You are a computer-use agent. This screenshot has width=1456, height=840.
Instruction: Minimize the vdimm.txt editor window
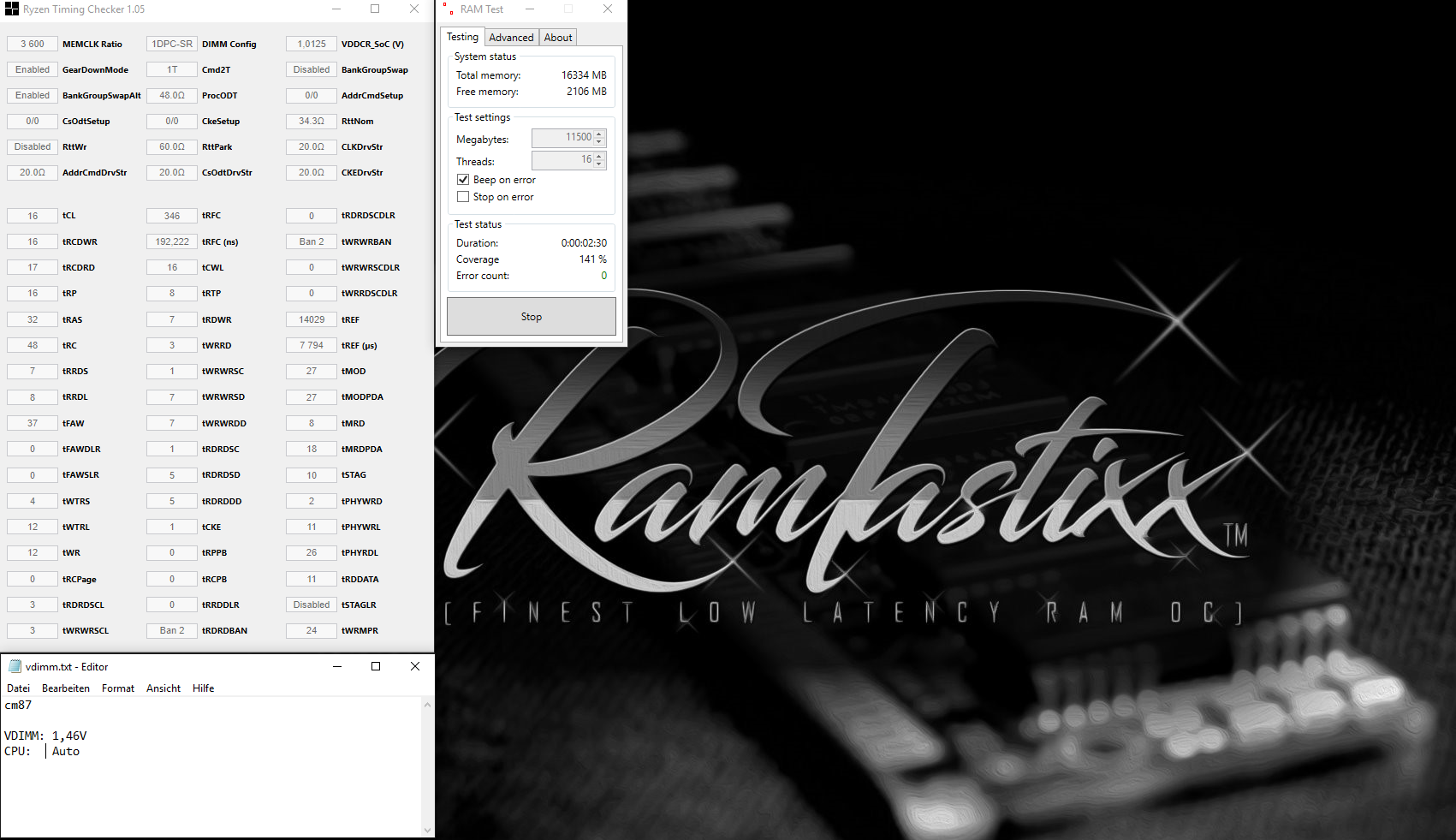pyautogui.click(x=337, y=666)
